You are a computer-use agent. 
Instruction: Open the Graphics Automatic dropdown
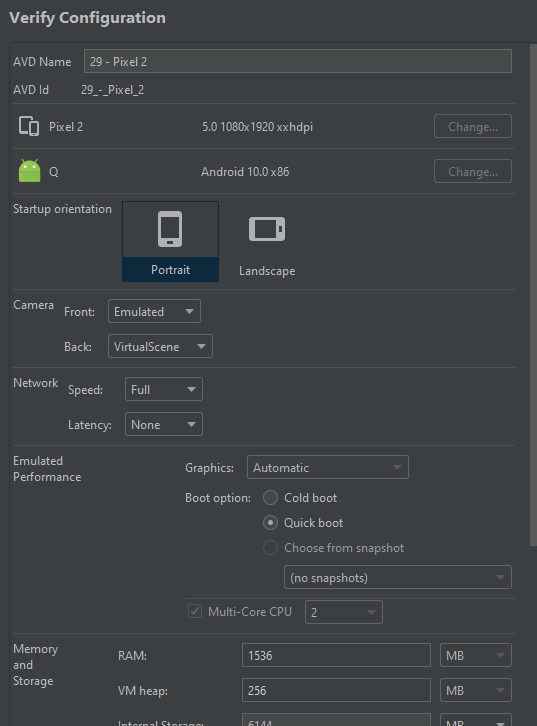click(328, 467)
